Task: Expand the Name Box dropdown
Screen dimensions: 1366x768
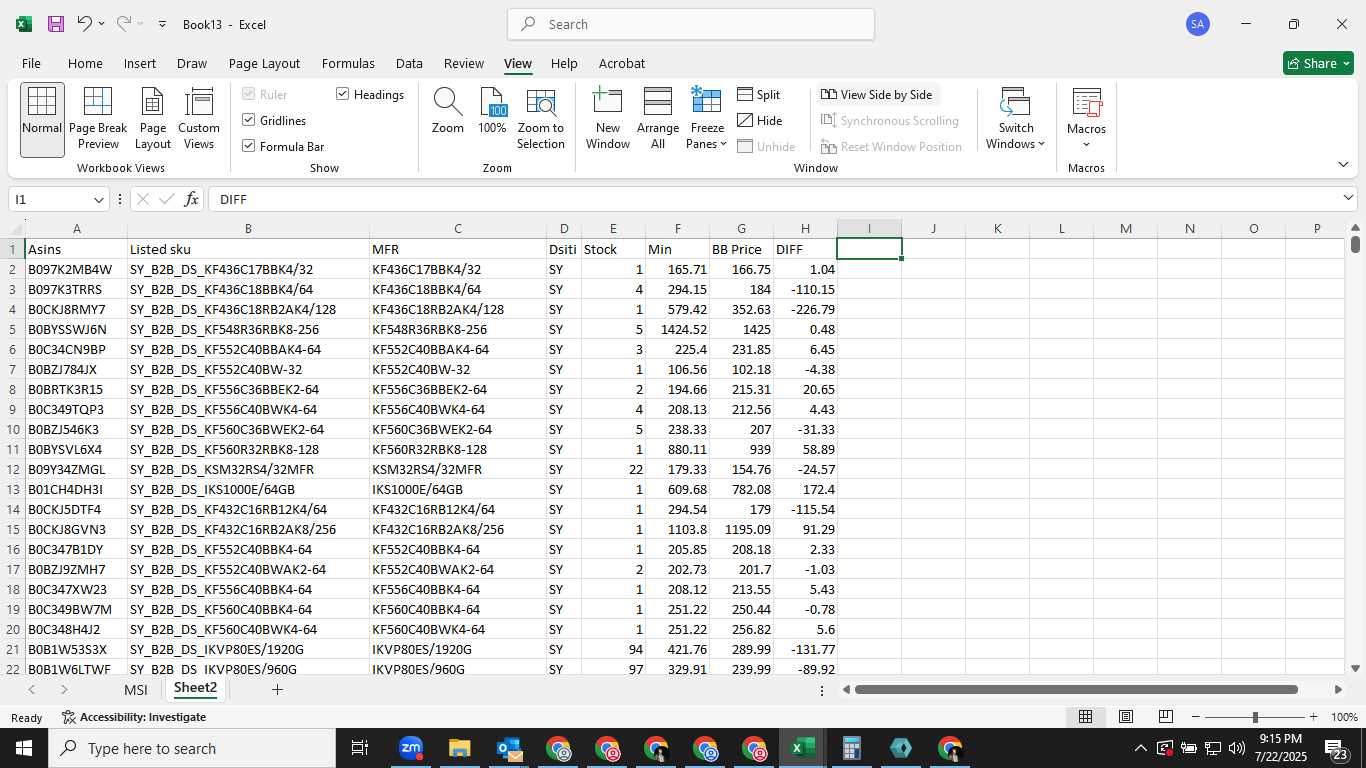Action: coord(98,199)
